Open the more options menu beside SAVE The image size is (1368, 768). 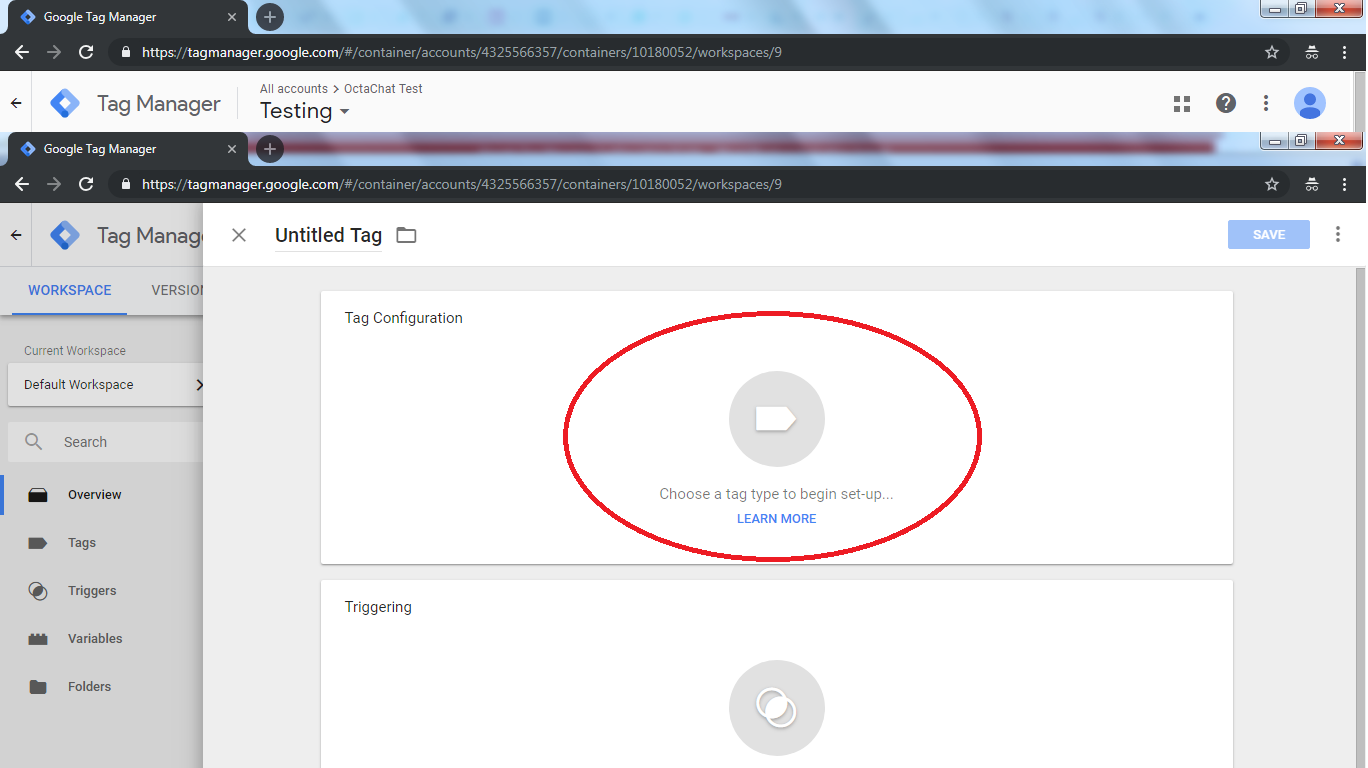click(1338, 234)
